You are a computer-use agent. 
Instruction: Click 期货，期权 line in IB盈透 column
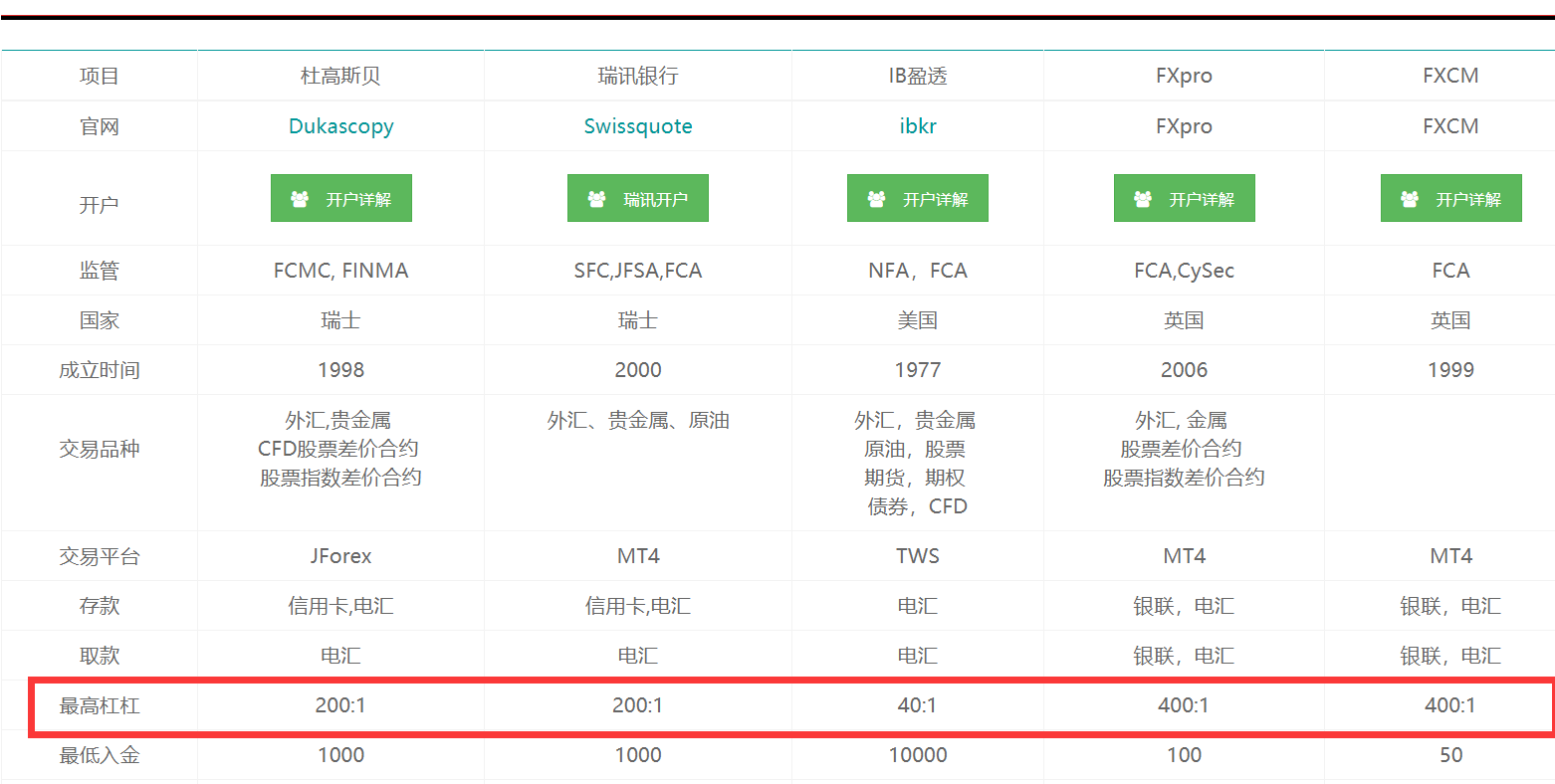click(x=915, y=478)
